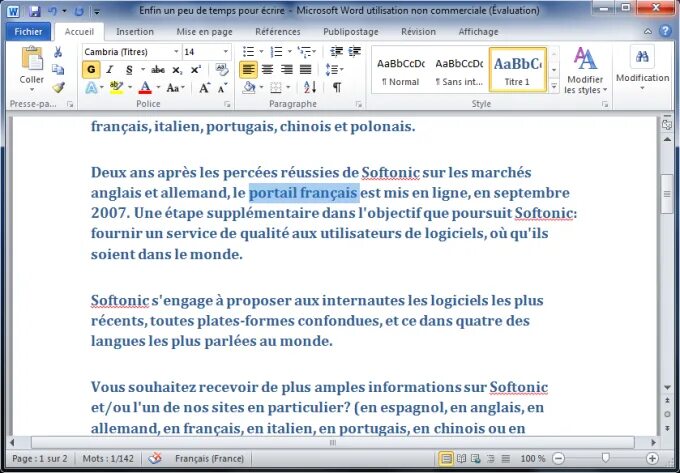Open the change case Aa menu
Screen dimensions: 680x473
tap(175, 88)
